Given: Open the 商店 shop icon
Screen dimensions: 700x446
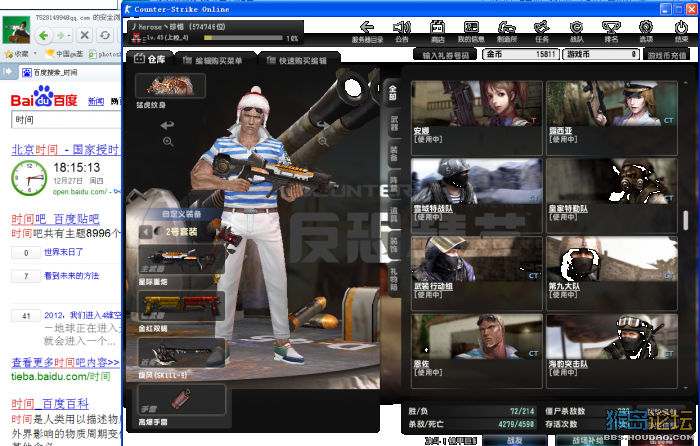Looking at the screenshot, I should pos(437,28).
